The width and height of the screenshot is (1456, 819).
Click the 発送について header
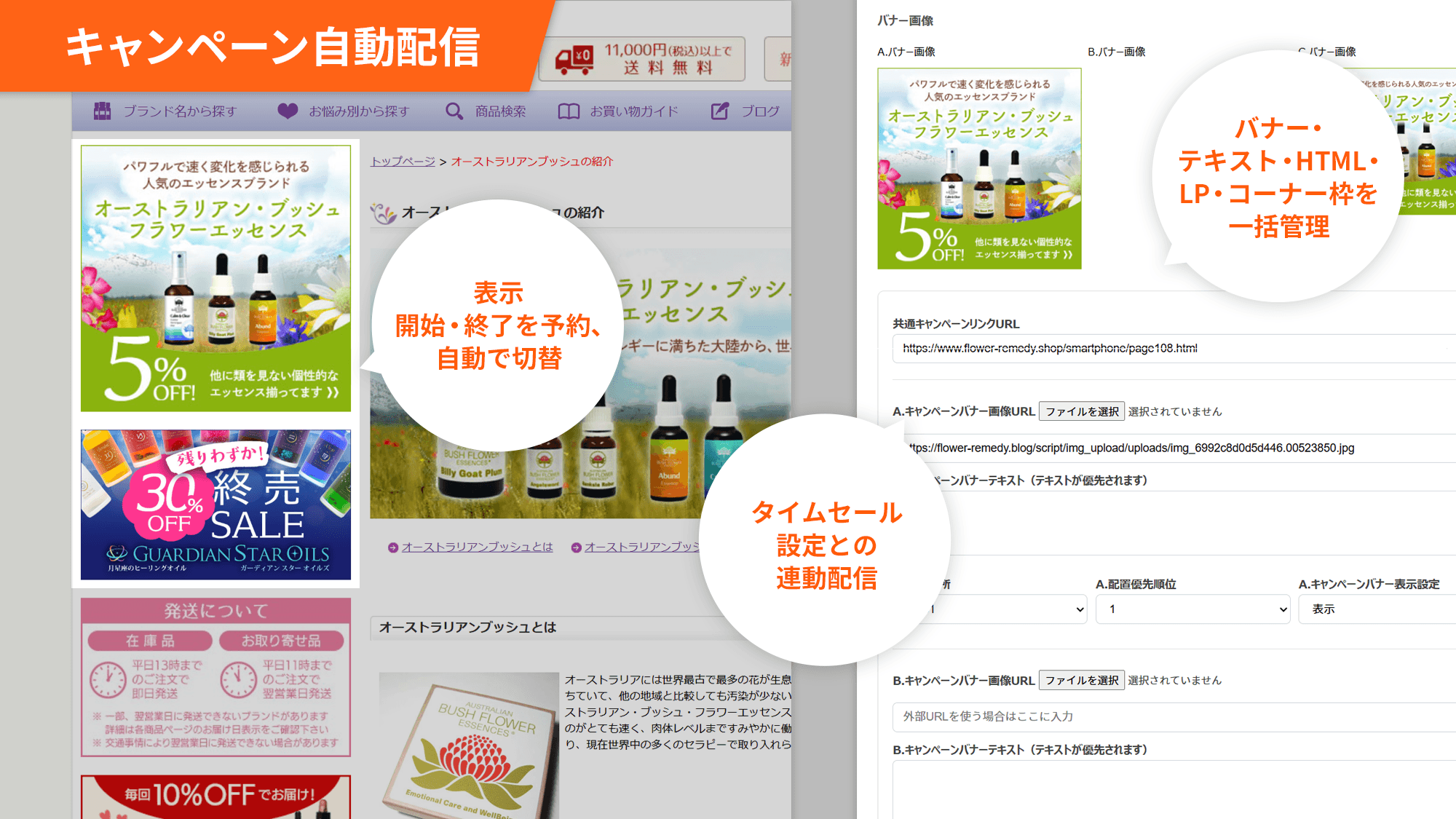pyautogui.click(x=215, y=611)
